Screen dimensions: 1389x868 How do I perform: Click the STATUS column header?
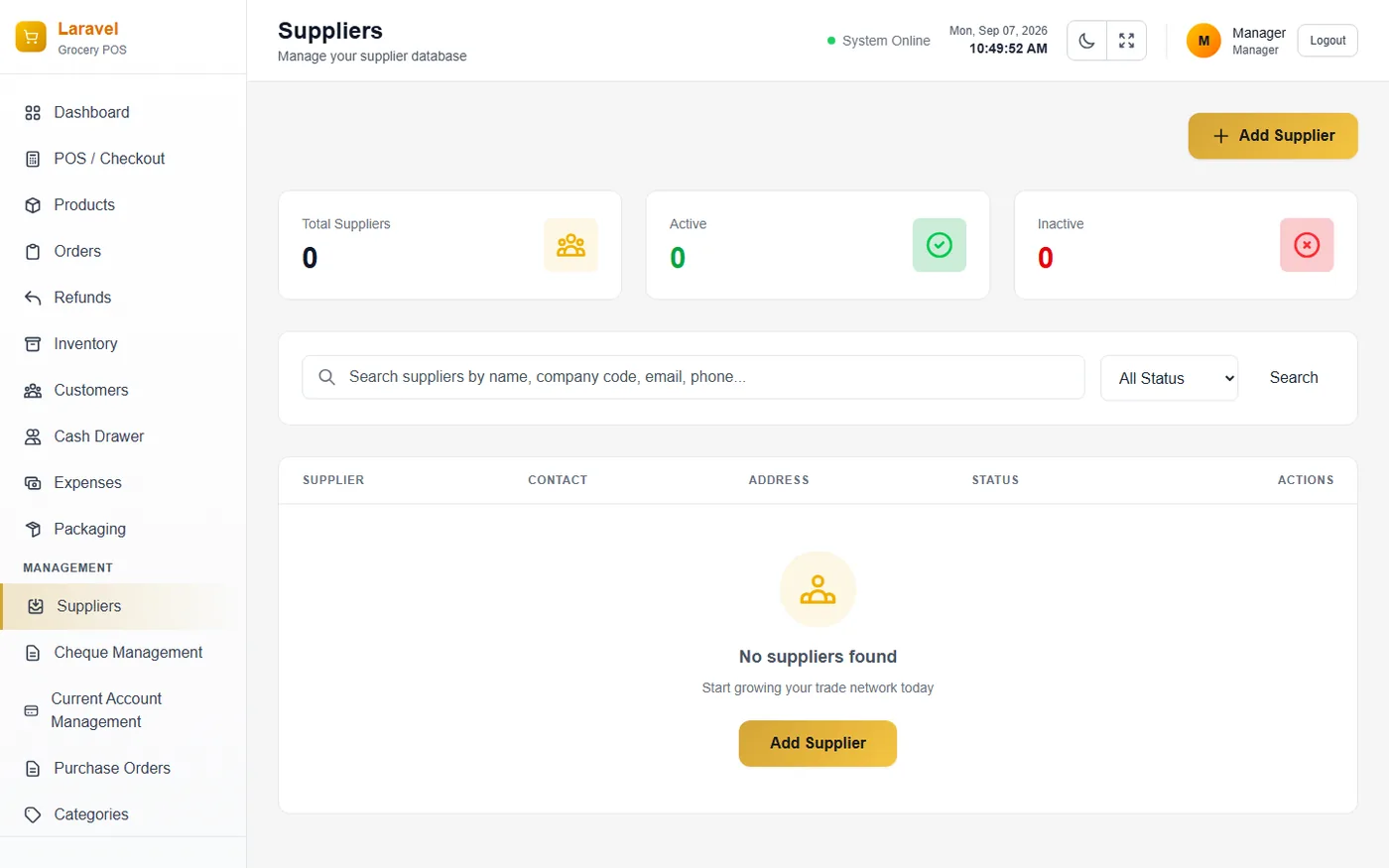[x=995, y=480]
